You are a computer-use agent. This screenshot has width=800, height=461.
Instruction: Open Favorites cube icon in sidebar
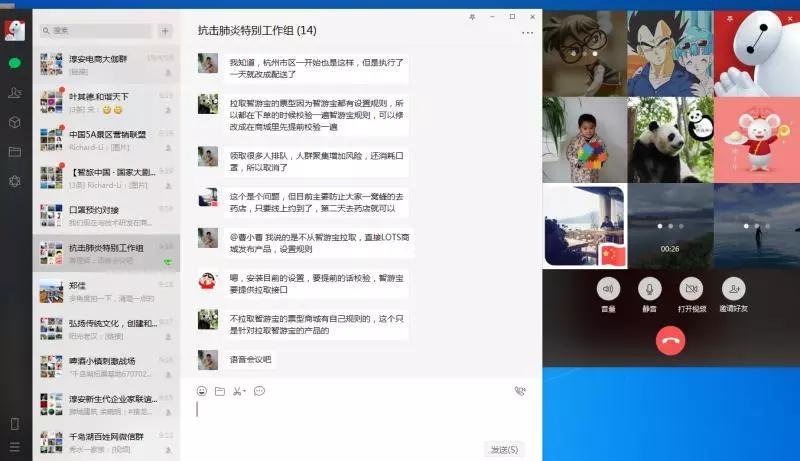pyautogui.click(x=15, y=122)
